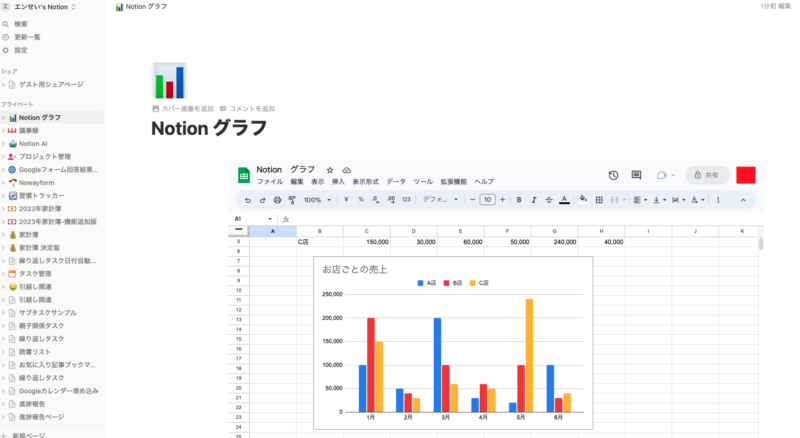Open the text rotation dropdown
The width and height of the screenshot is (800, 438).
[697, 200]
